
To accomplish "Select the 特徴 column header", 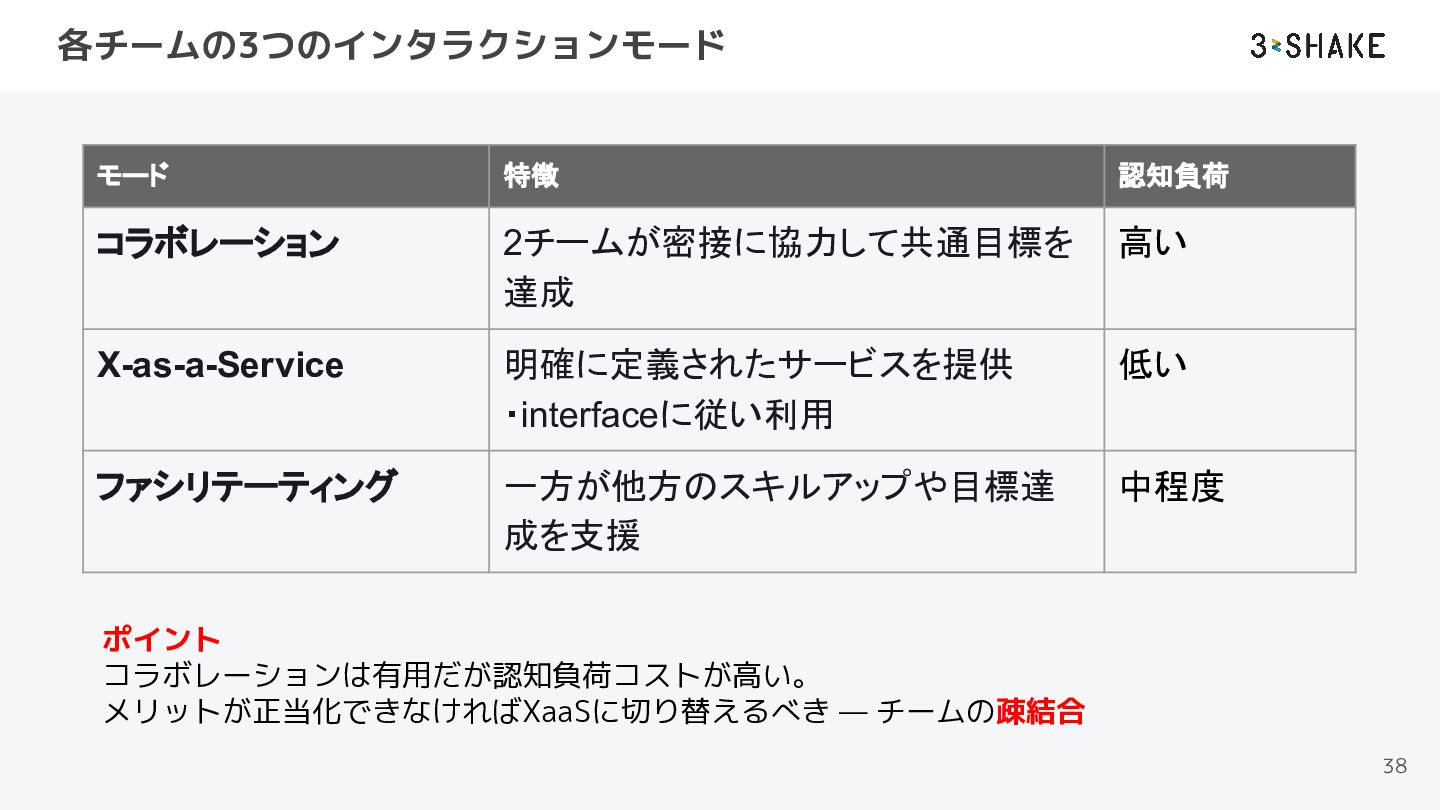I will pos(531,176).
